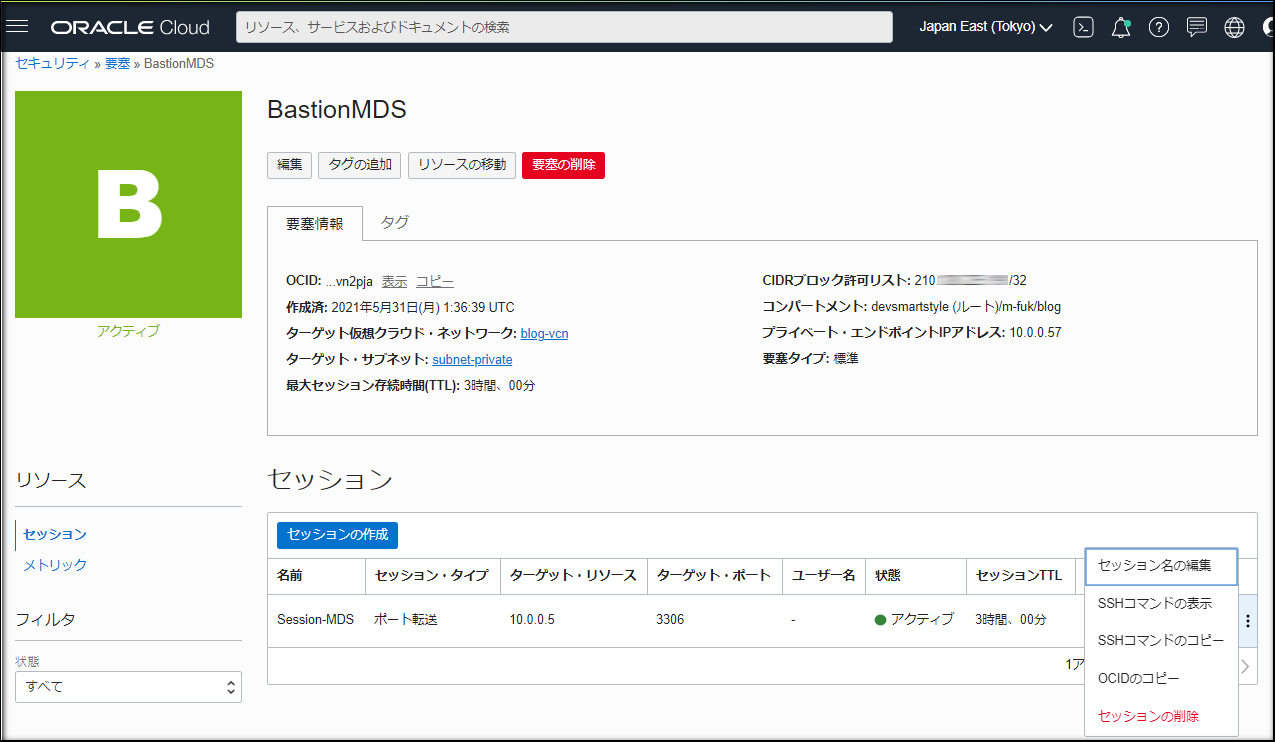The image size is (1275, 742).
Task: Click the セッション・タイプ column header
Action: [x=431, y=575]
